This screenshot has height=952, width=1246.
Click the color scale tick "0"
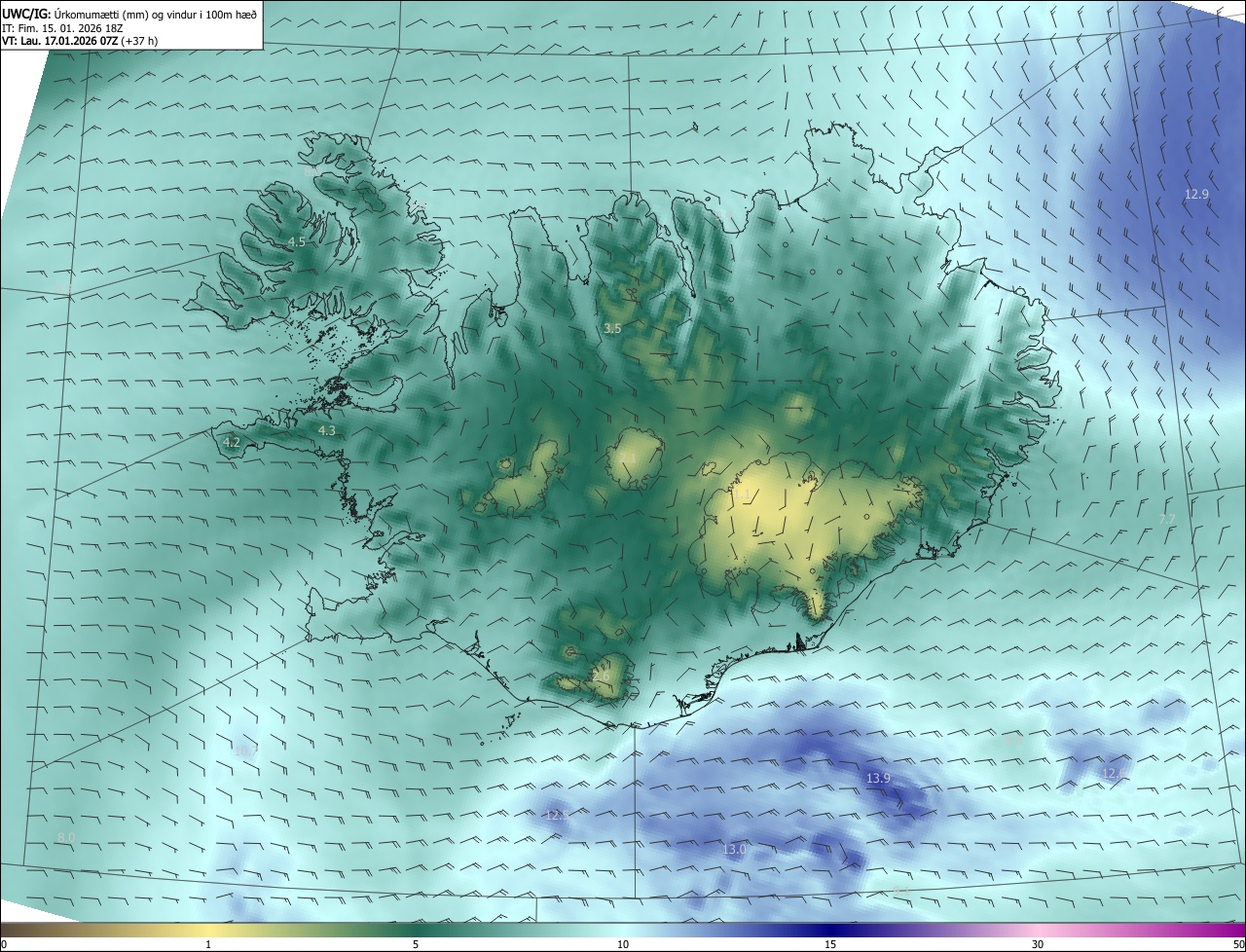[x=4, y=944]
